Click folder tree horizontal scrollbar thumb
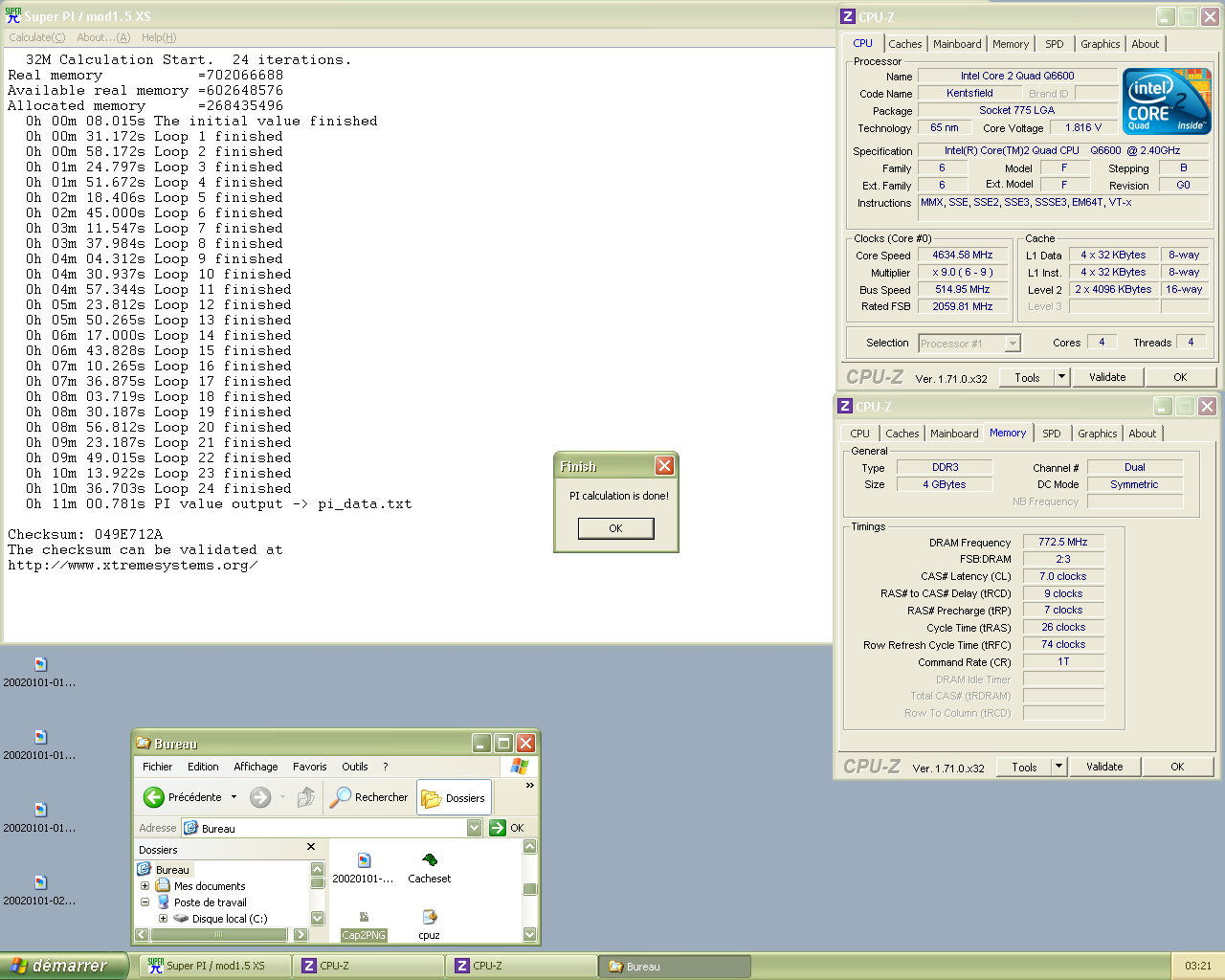This screenshot has width=1225, height=980. (x=218, y=934)
